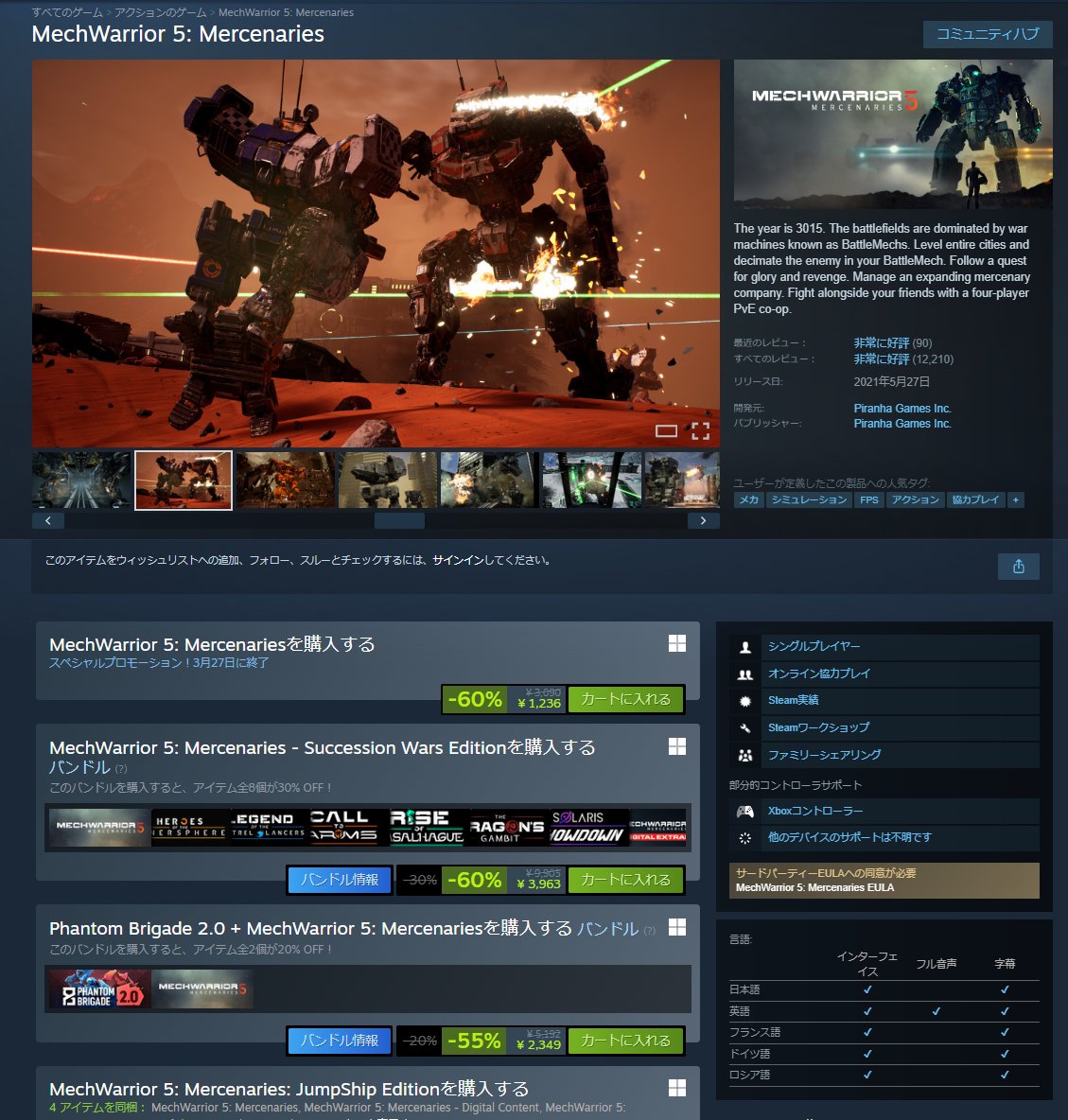Click the Family Sharing people icon
The image size is (1068, 1120).
745,756
